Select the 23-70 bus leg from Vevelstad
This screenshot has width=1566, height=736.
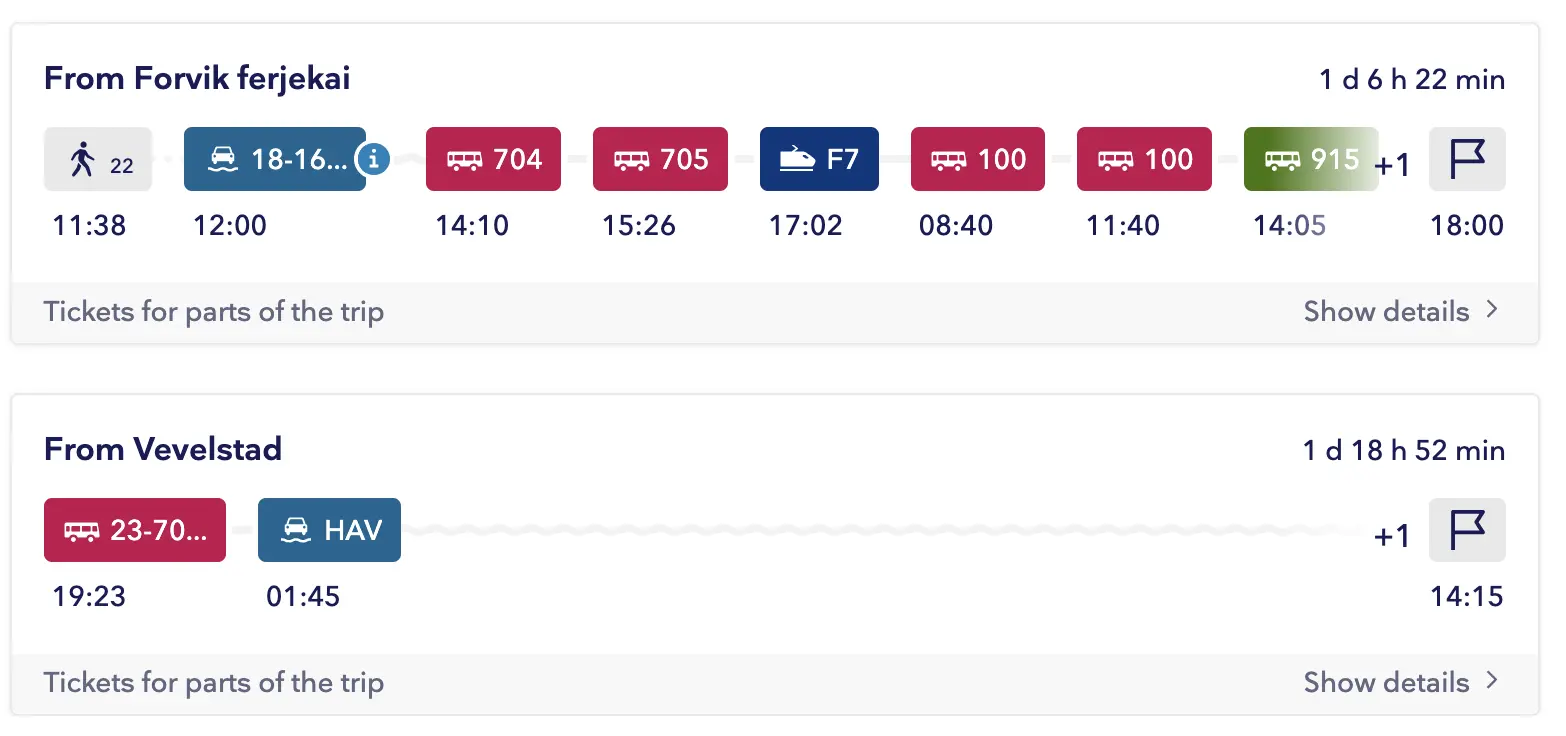tap(135, 530)
